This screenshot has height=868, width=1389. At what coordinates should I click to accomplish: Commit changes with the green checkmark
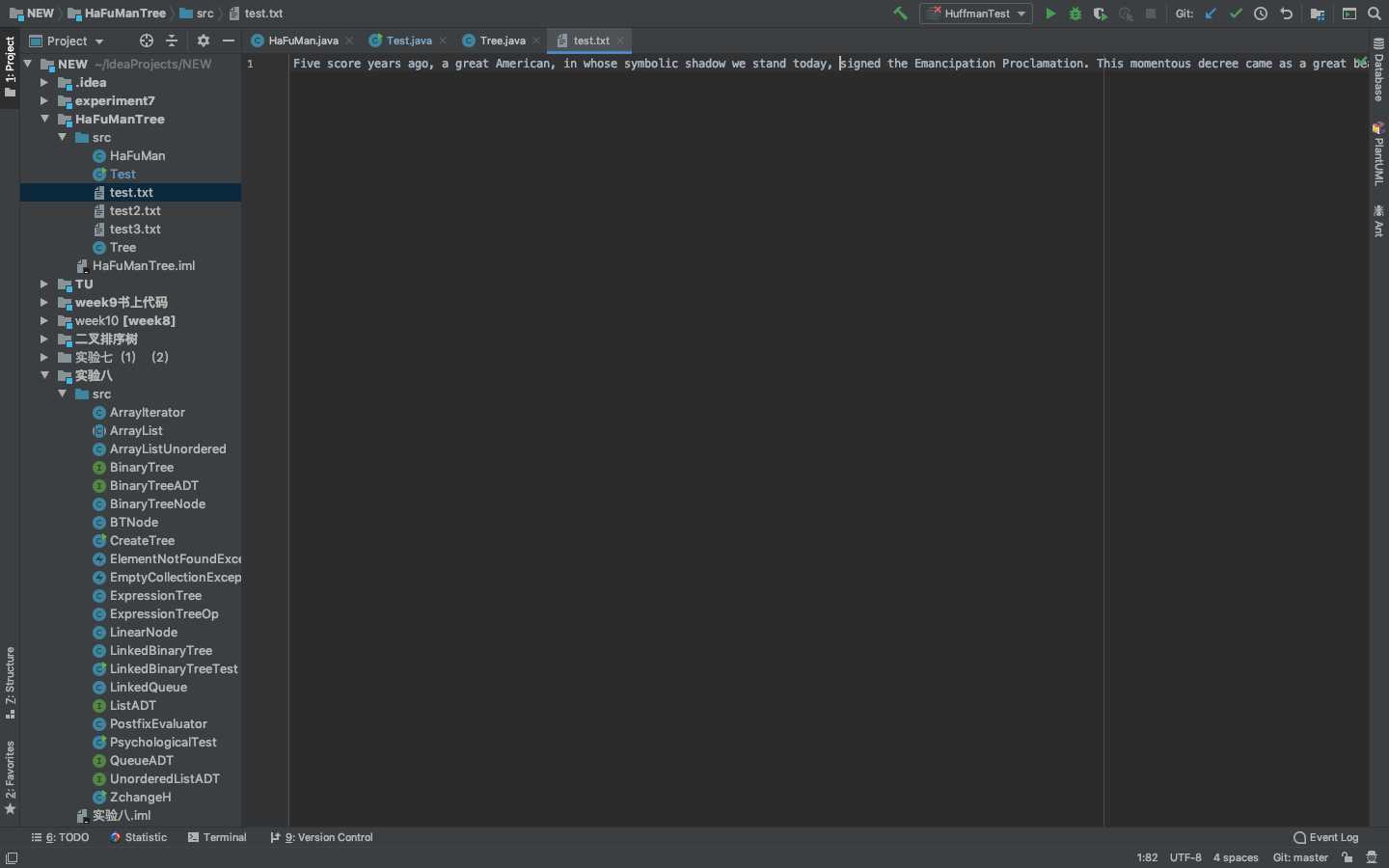[x=1236, y=14]
